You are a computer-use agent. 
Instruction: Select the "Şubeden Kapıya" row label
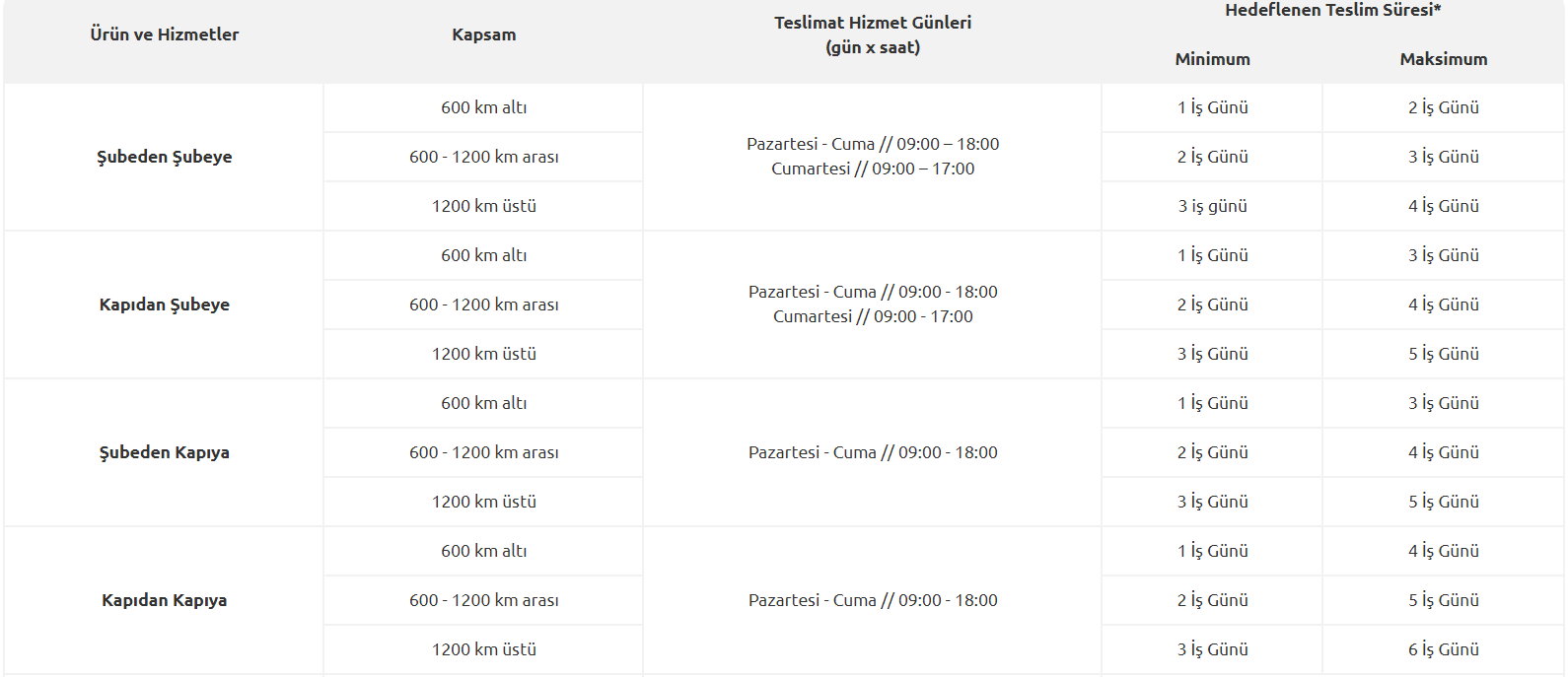click(164, 452)
